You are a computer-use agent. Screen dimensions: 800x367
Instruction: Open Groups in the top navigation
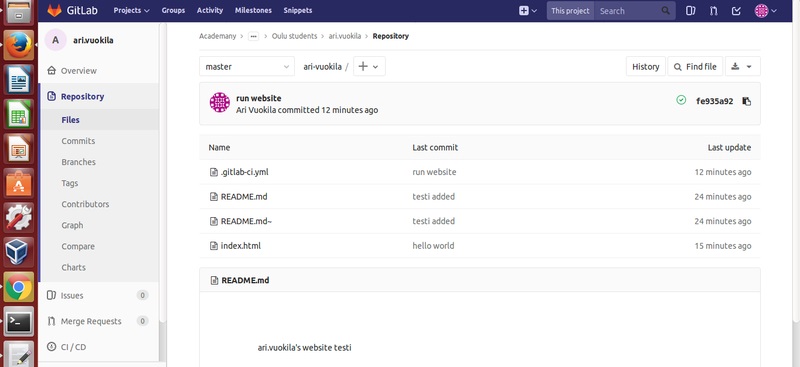coord(173,10)
